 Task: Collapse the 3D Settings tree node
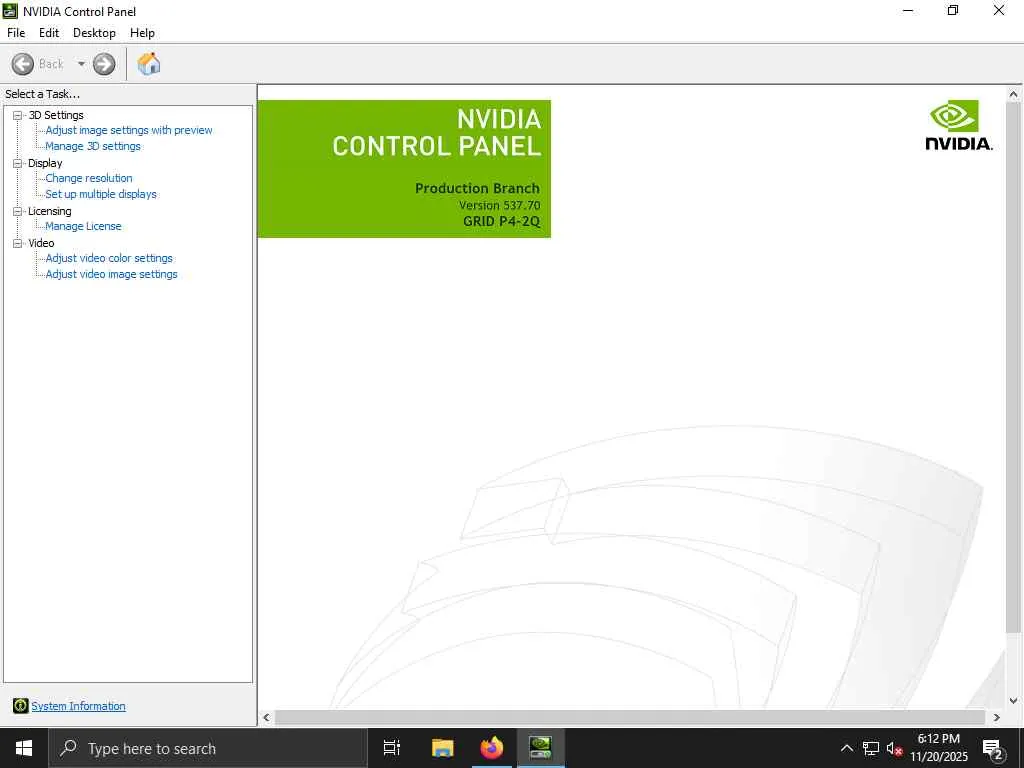coord(18,115)
